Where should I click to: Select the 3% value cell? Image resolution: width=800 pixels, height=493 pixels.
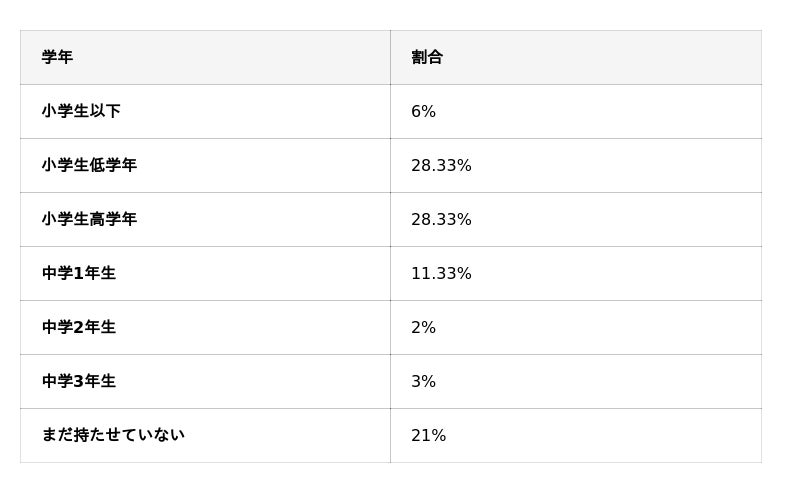pyautogui.click(x=424, y=382)
